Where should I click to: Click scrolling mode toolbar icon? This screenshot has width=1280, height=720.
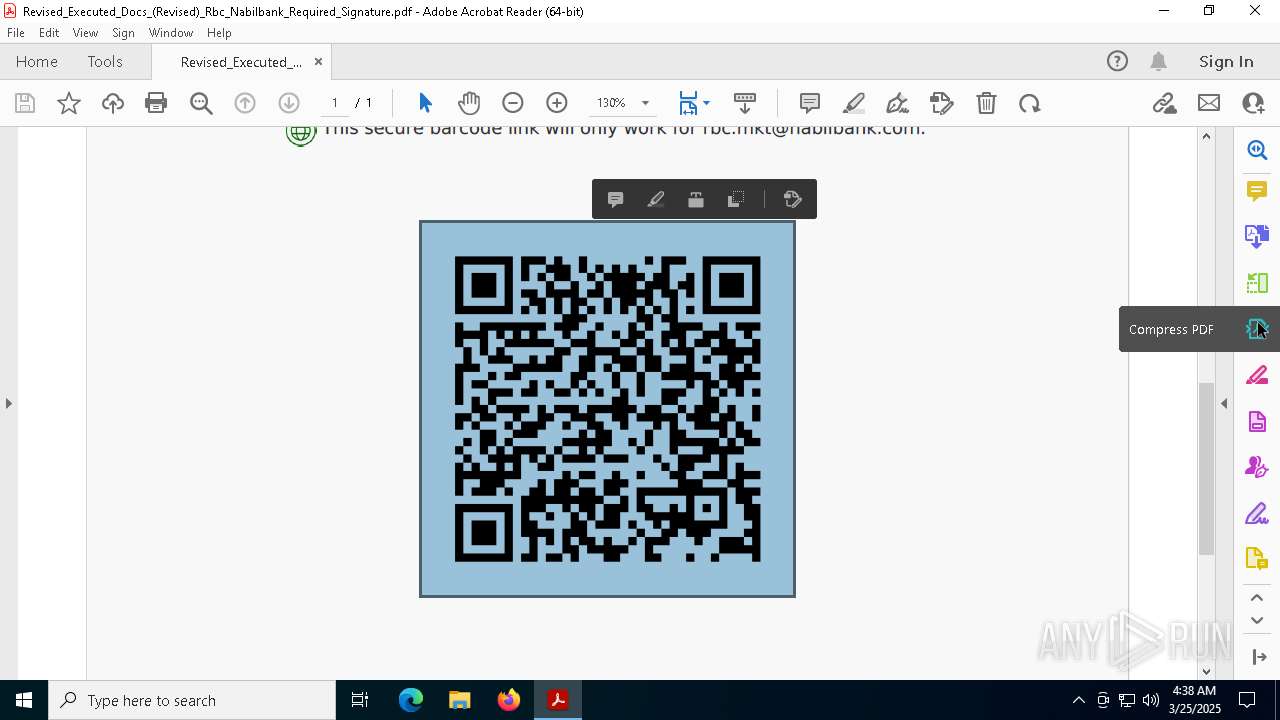point(745,103)
